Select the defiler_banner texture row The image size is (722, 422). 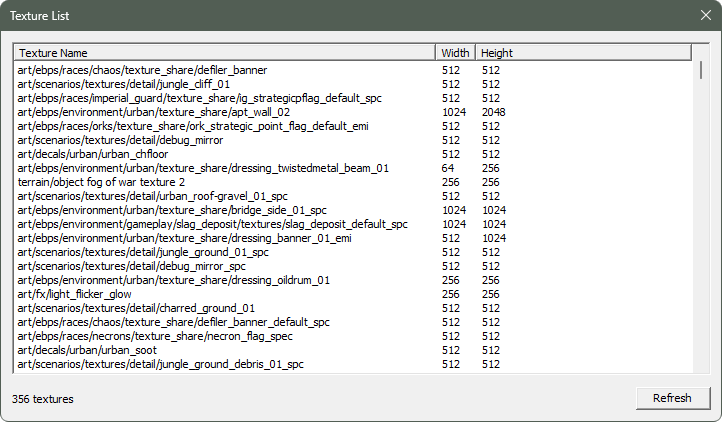[142, 71]
